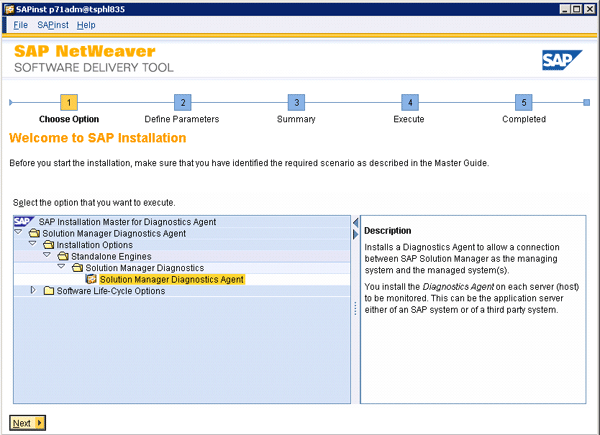The height and width of the screenshot is (435, 600).
Task: Click the highlighted Diagnostics Agent installer icon
Action: click(91, 279)
